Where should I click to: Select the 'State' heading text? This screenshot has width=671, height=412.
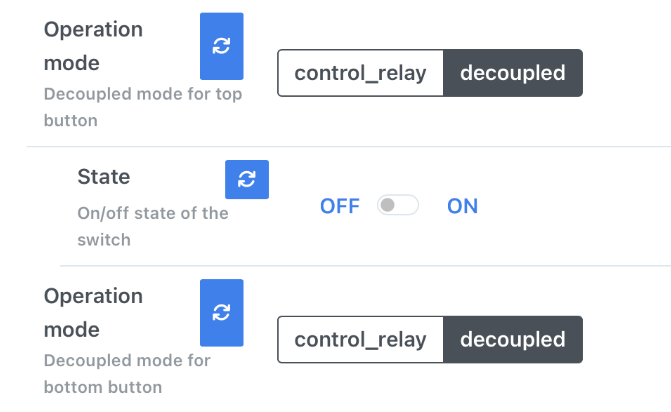(x=104, y=177)
